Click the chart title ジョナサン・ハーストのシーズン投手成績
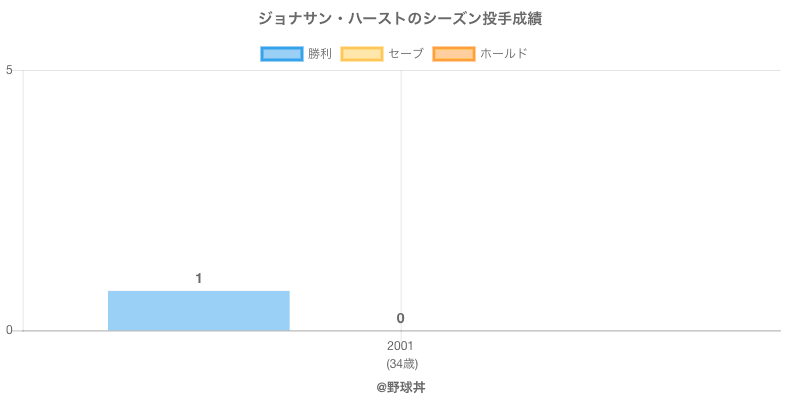This screenshot has width=800, height=400. coord(400,19)
